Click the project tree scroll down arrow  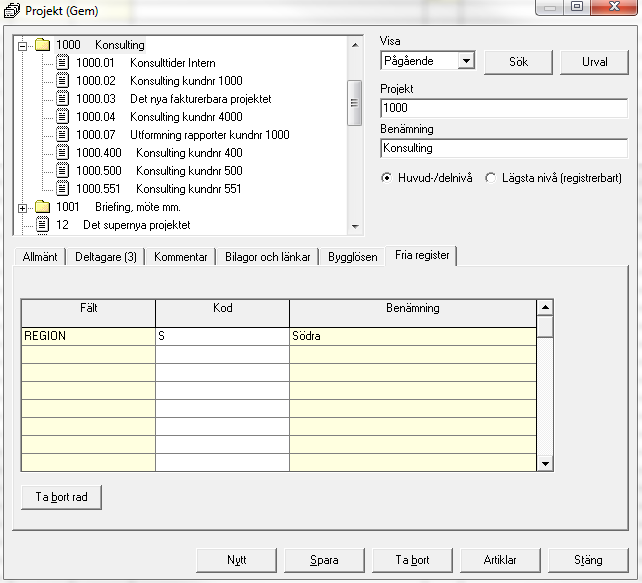pos(355,226)
